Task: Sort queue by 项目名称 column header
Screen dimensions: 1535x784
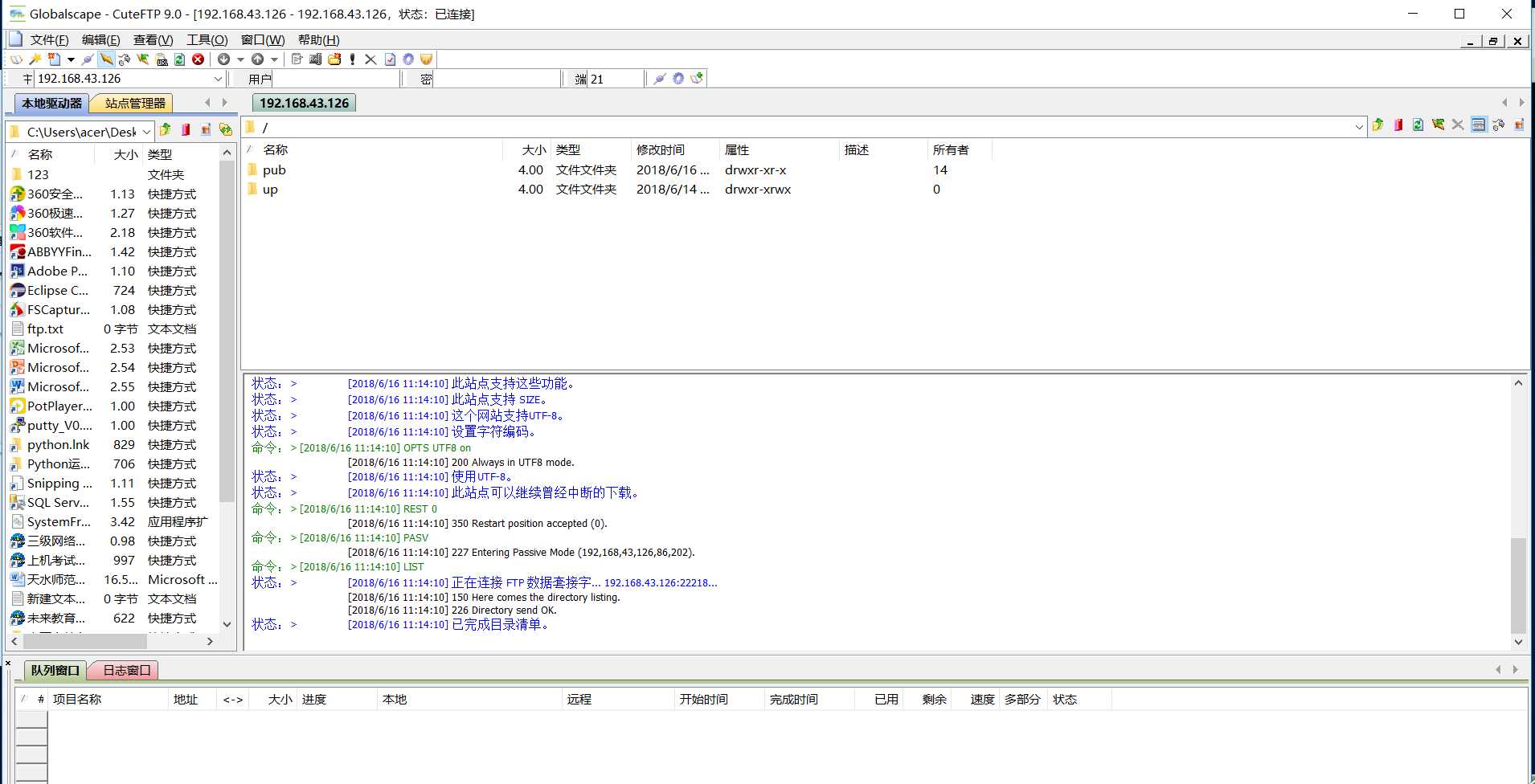Action: click(x=108, y=700)
